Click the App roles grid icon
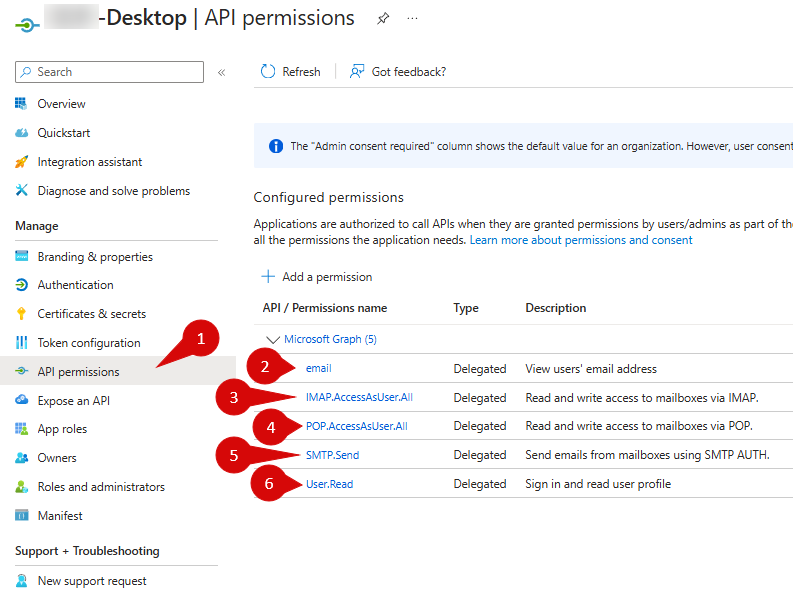The width and height of the screenshot is (793, 613). [x=21, y=429]
